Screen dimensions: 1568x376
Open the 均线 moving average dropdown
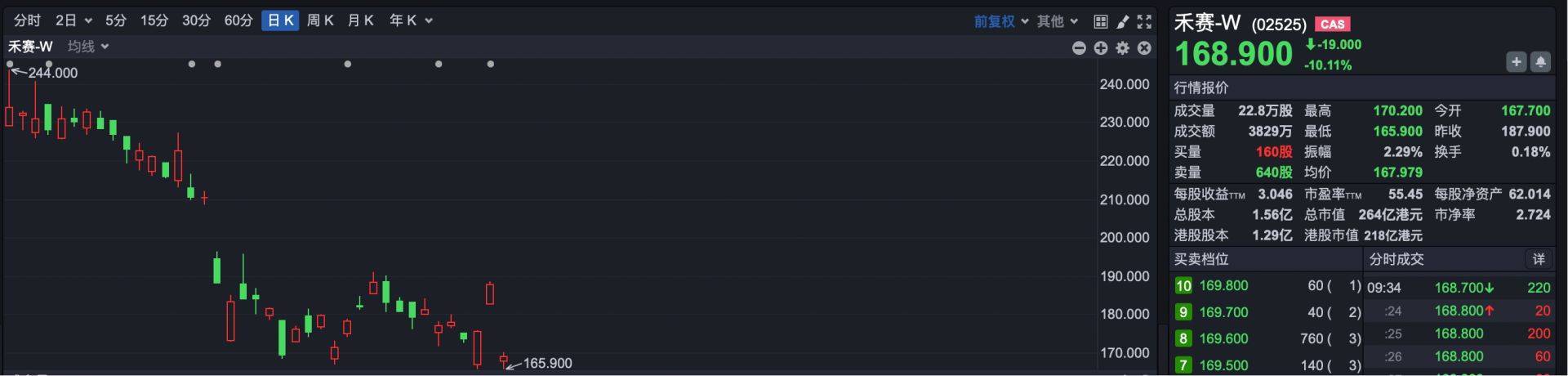click(x=88, y=47)
